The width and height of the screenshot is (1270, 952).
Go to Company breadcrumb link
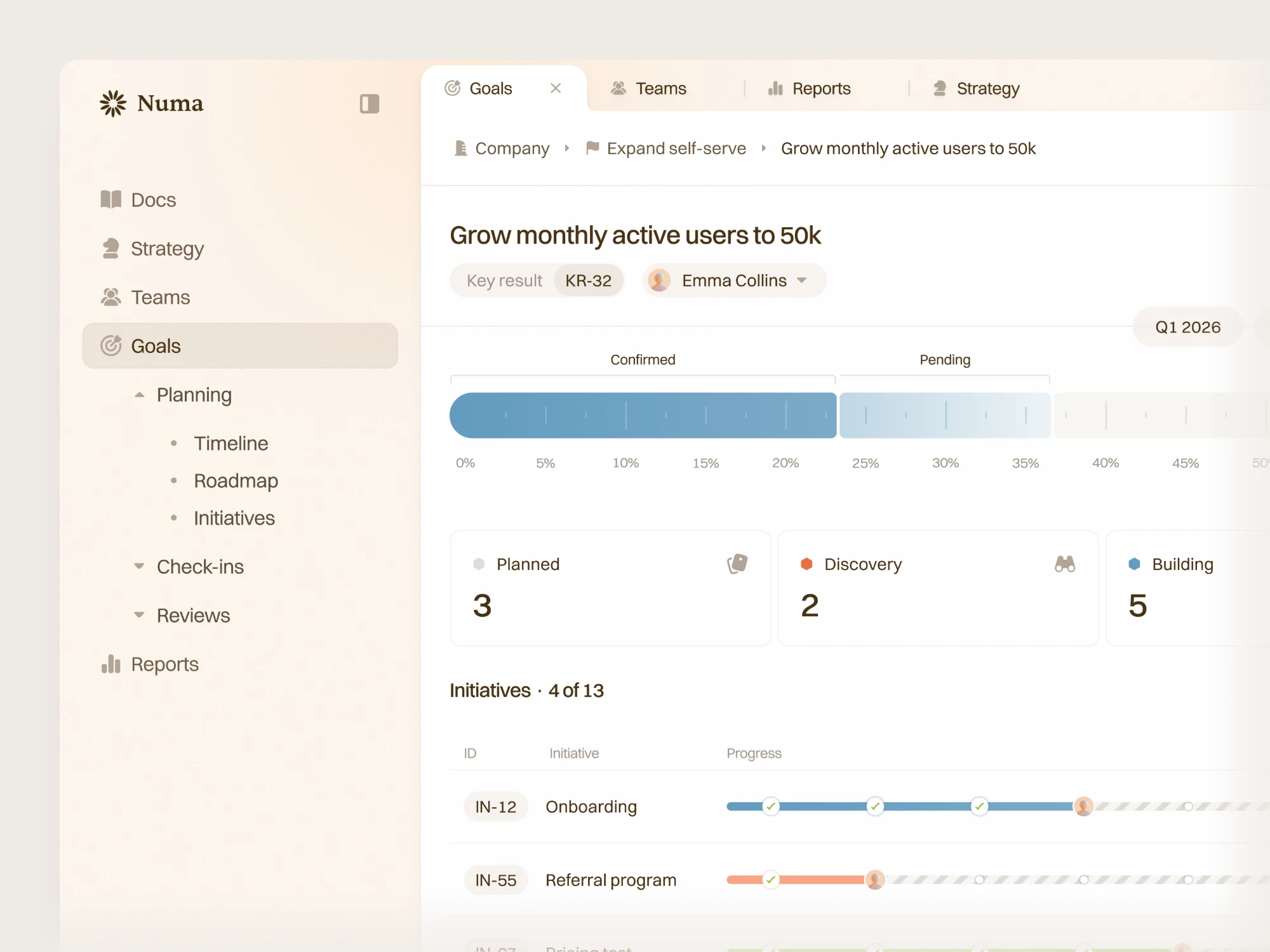click(512, 149)
